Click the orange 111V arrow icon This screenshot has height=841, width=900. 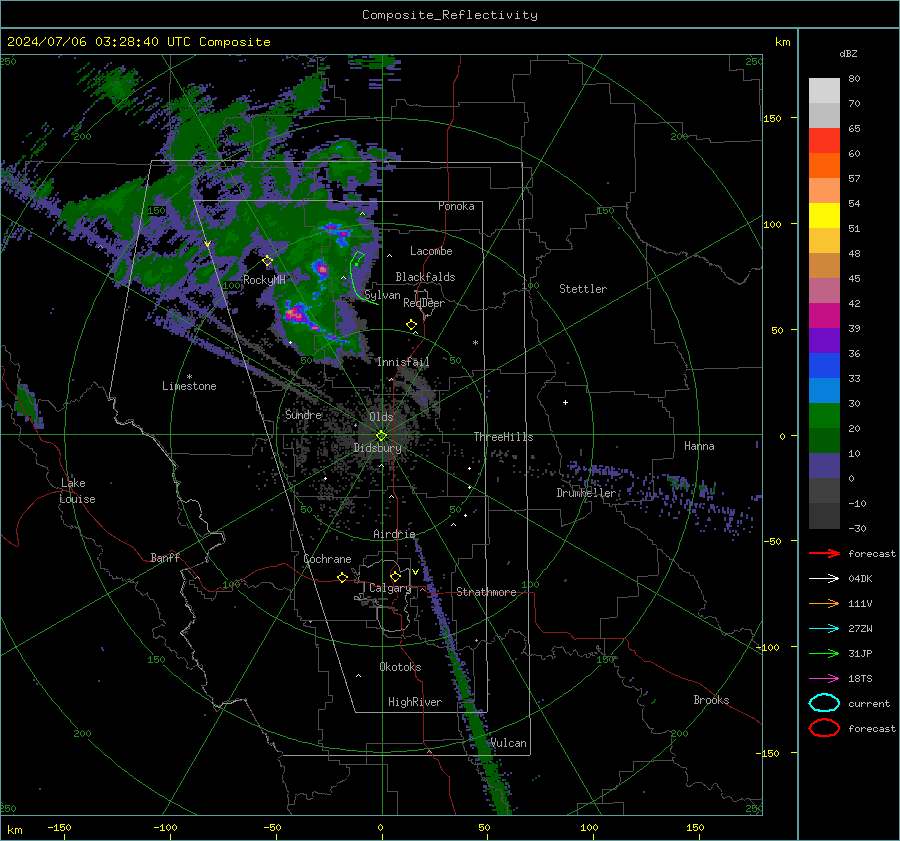pyautogui.click(x=824, y=603)
